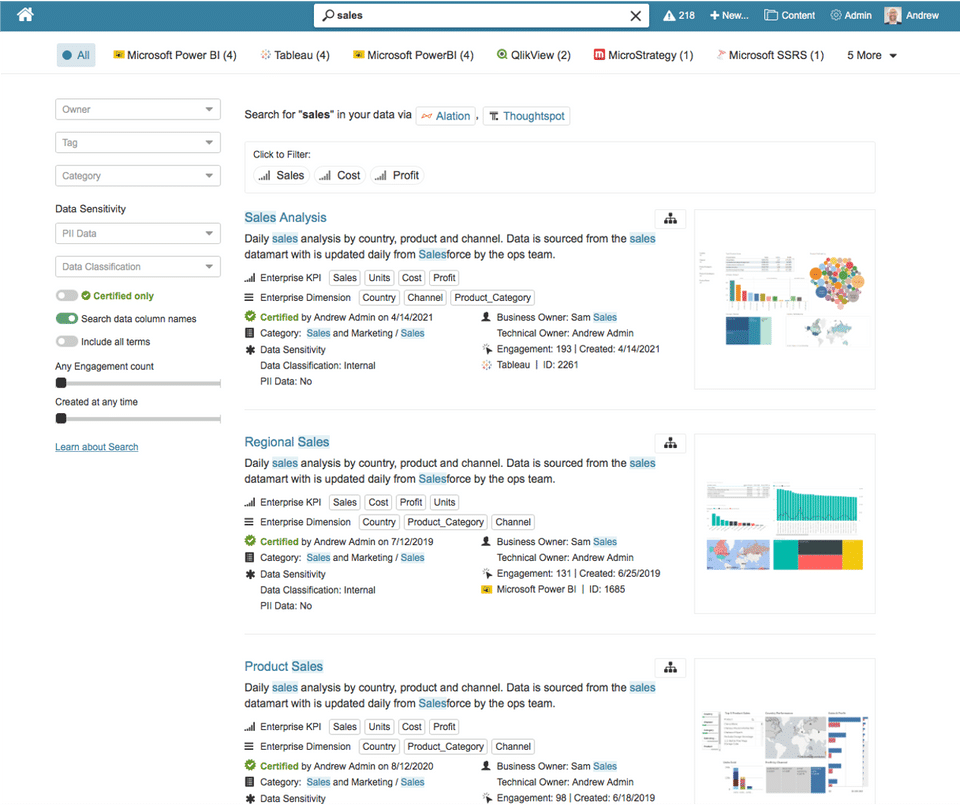960x805 pixels.
Task: Search sales via Thoughtspot button
Action: [x=527, y=116]
